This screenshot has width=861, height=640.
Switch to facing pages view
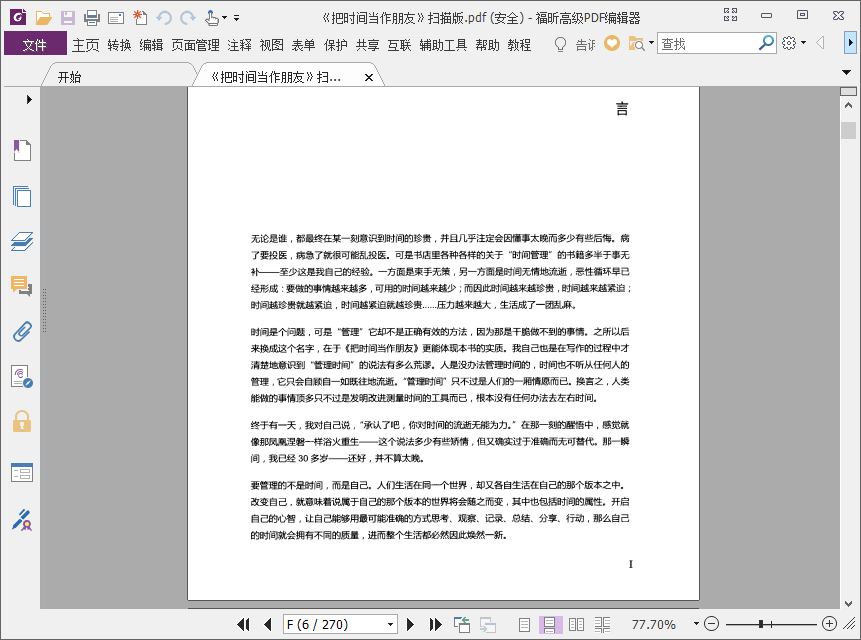tap(576, 624)
